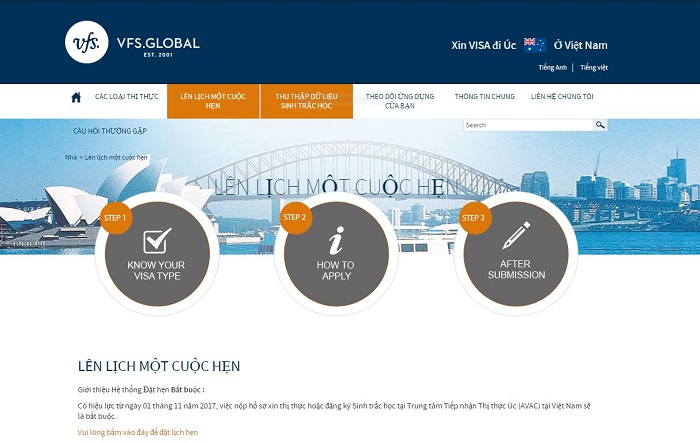Click the search magnifier button

(x=600, y=125)
